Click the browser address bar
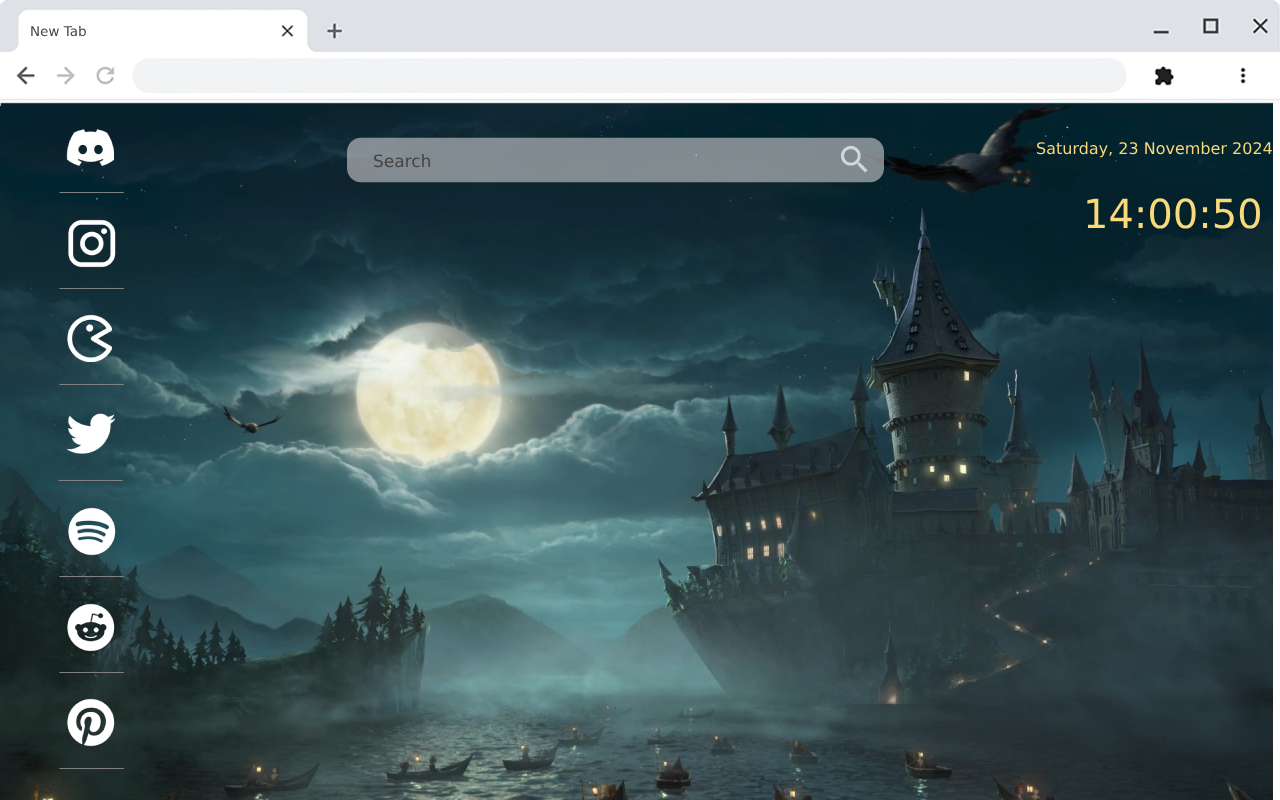This screenshot has width=1280, height=800. pos(628,75)
